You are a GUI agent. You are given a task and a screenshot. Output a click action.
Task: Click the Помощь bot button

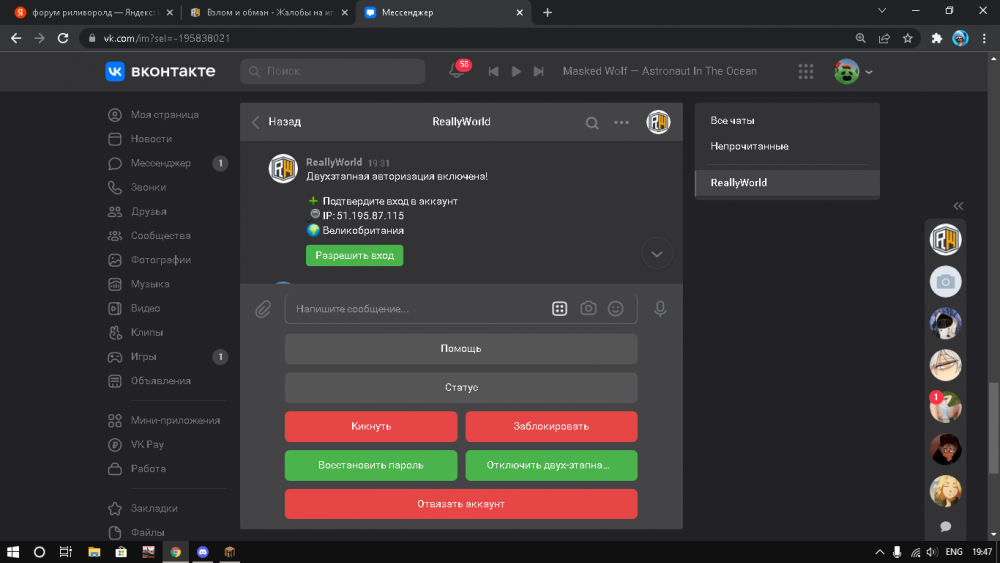pos(461,349)
